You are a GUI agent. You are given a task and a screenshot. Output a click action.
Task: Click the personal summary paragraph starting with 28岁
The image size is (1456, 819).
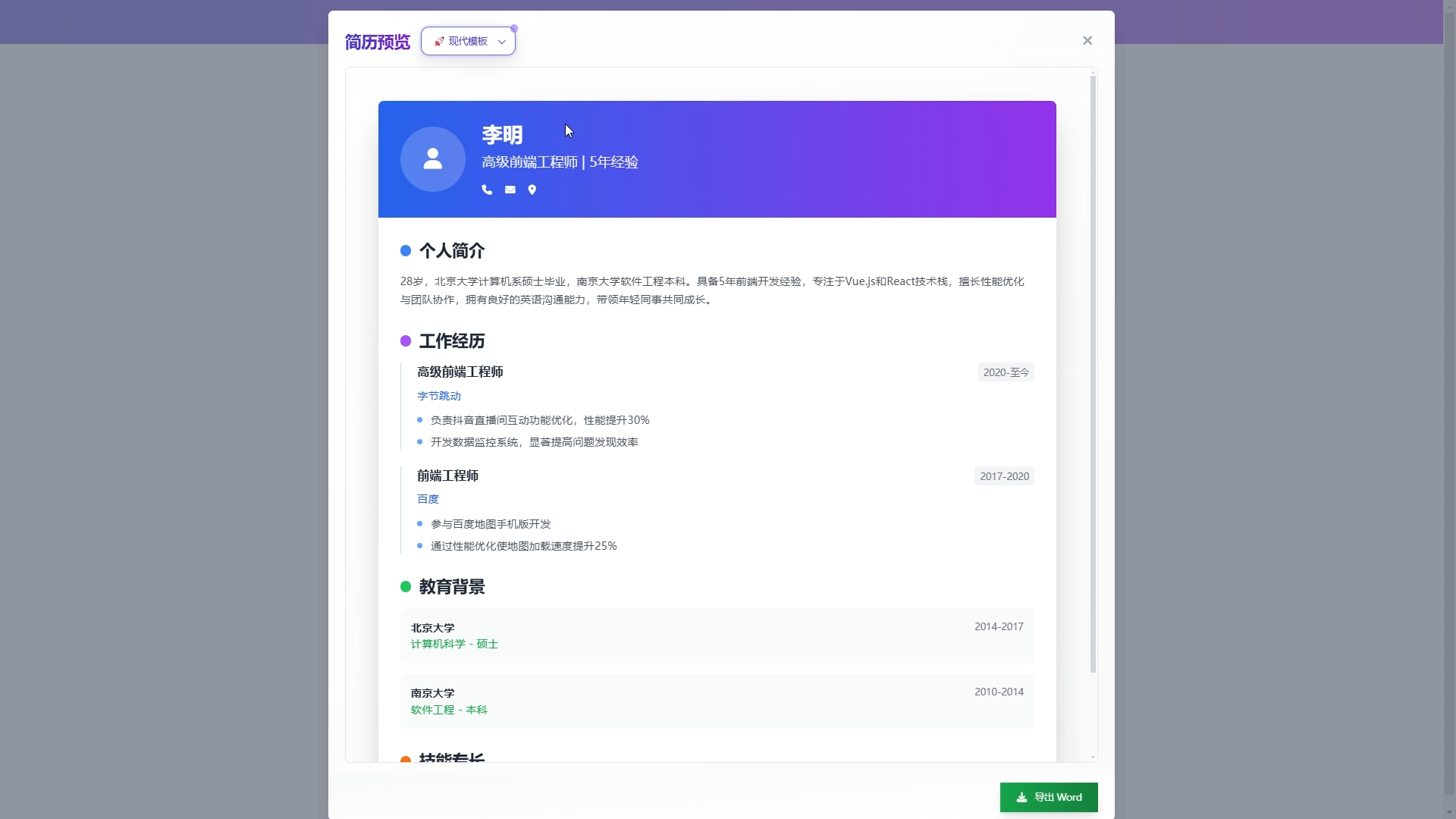click(x=713, y=290)
